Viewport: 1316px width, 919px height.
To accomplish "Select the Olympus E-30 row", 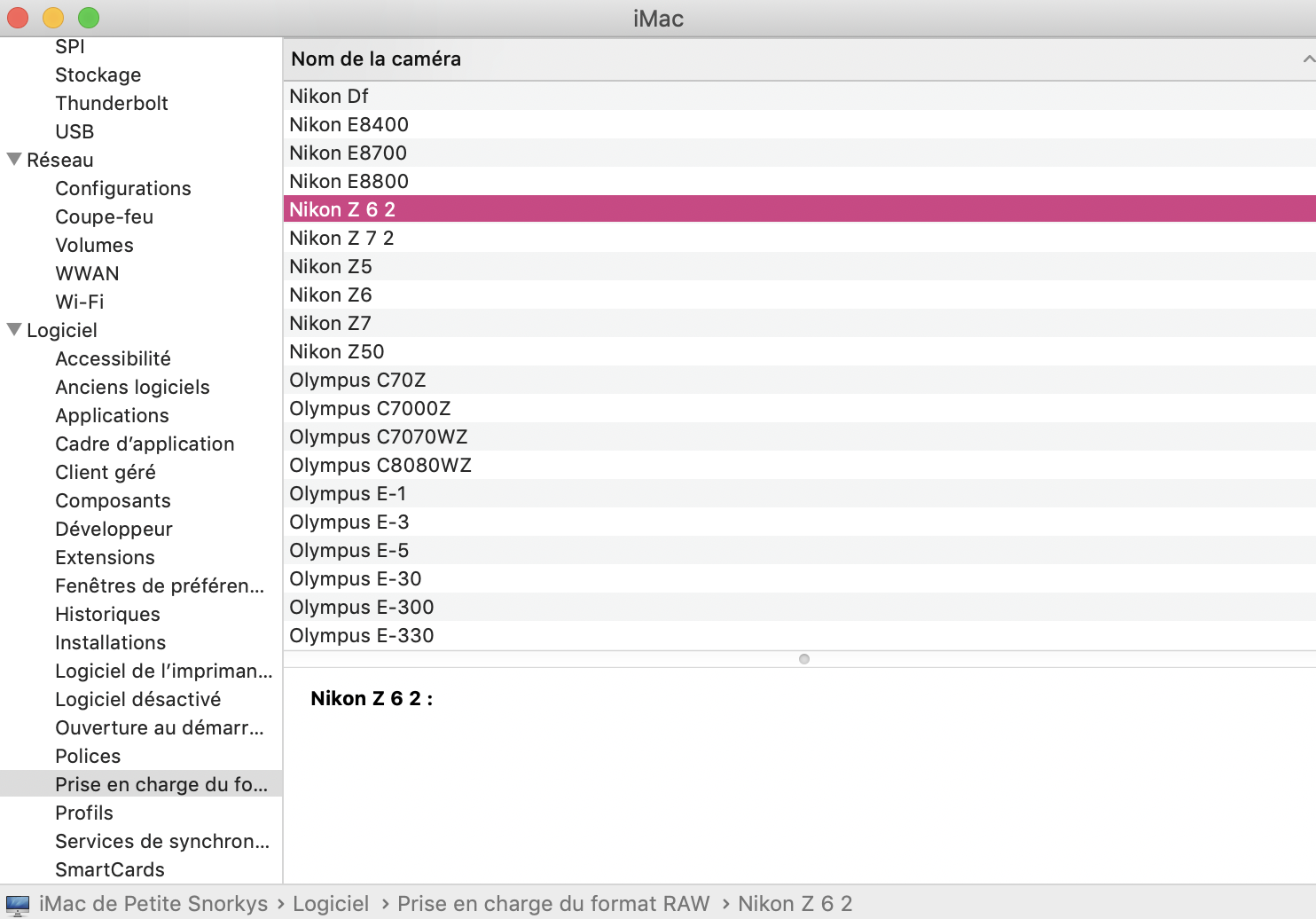I will (x=800, y=578).
